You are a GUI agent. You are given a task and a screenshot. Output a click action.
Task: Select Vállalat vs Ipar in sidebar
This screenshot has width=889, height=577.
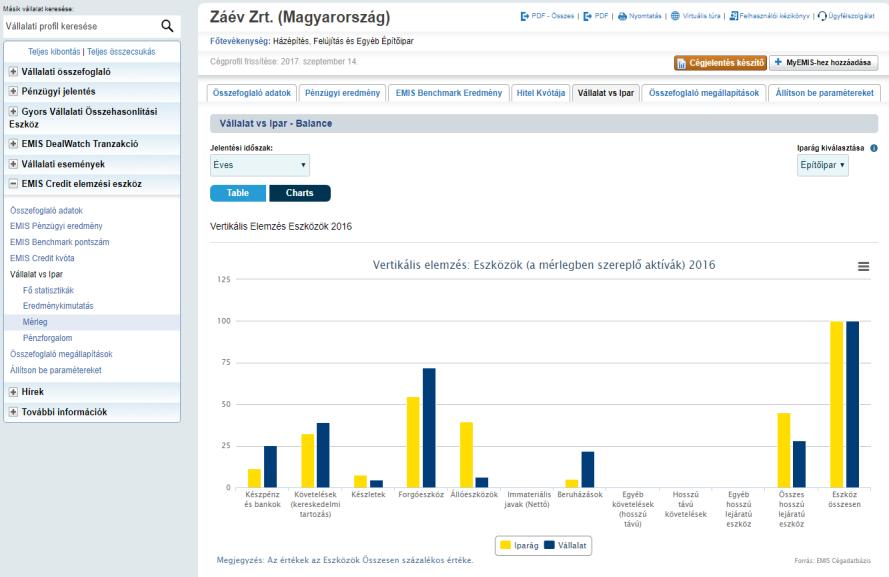click(36, 274)
